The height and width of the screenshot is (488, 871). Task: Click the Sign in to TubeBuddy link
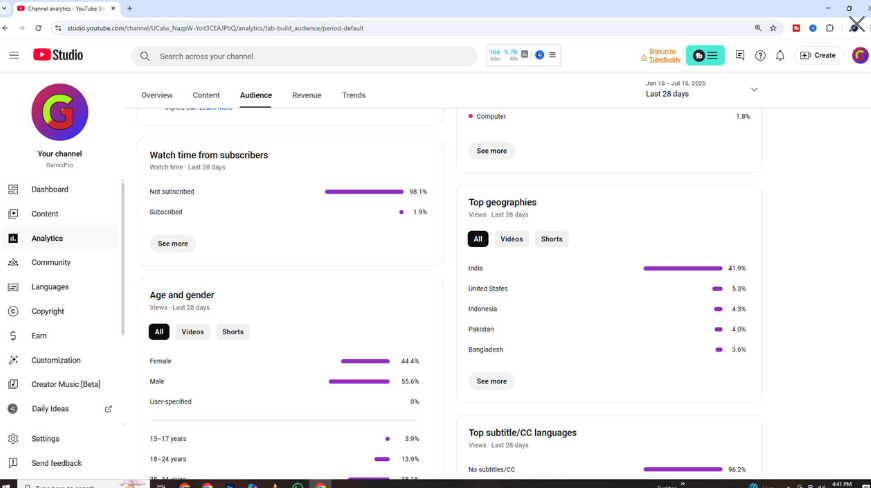[x=662, y=55]
